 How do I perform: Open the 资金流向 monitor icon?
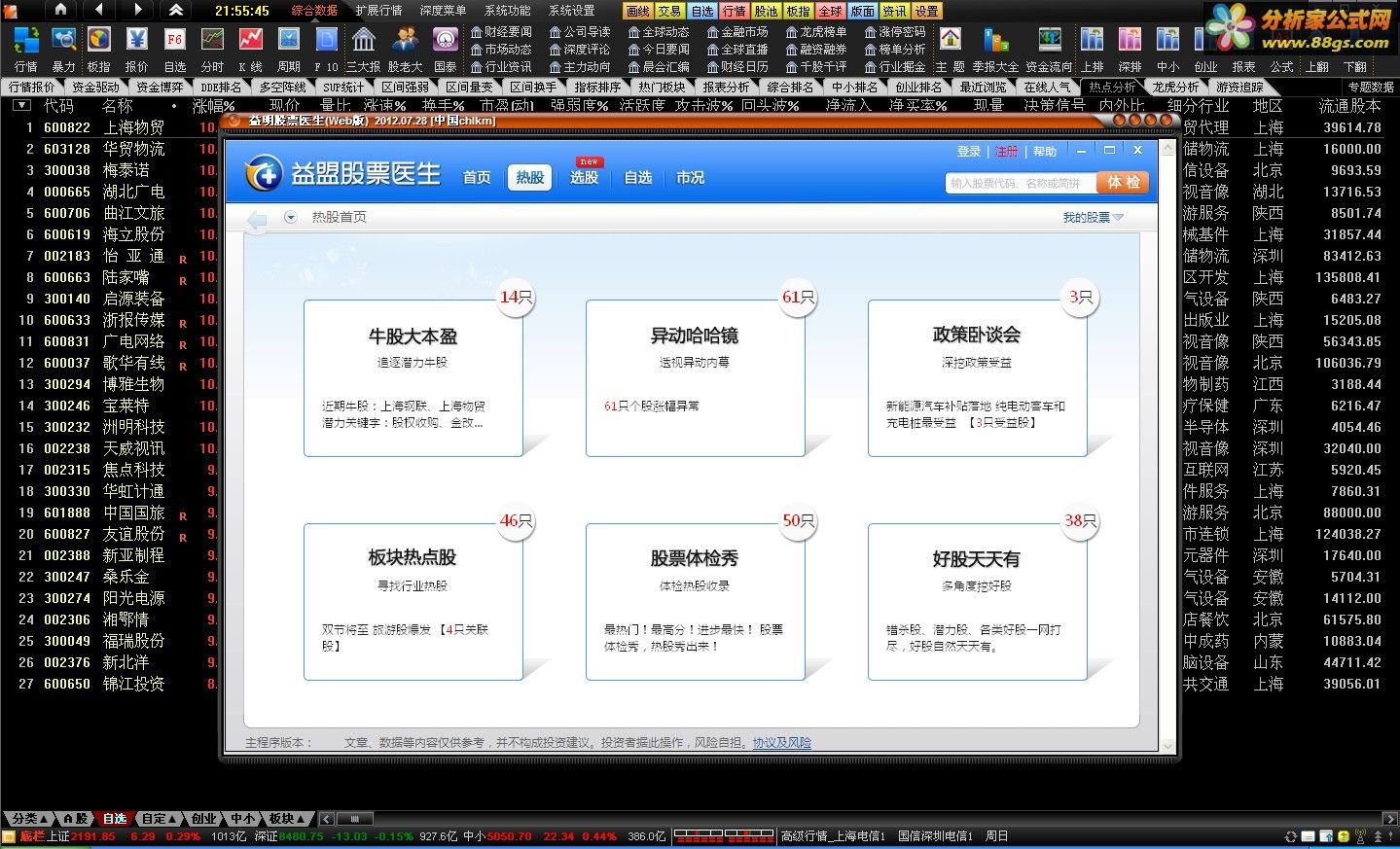coord(1050,40)
